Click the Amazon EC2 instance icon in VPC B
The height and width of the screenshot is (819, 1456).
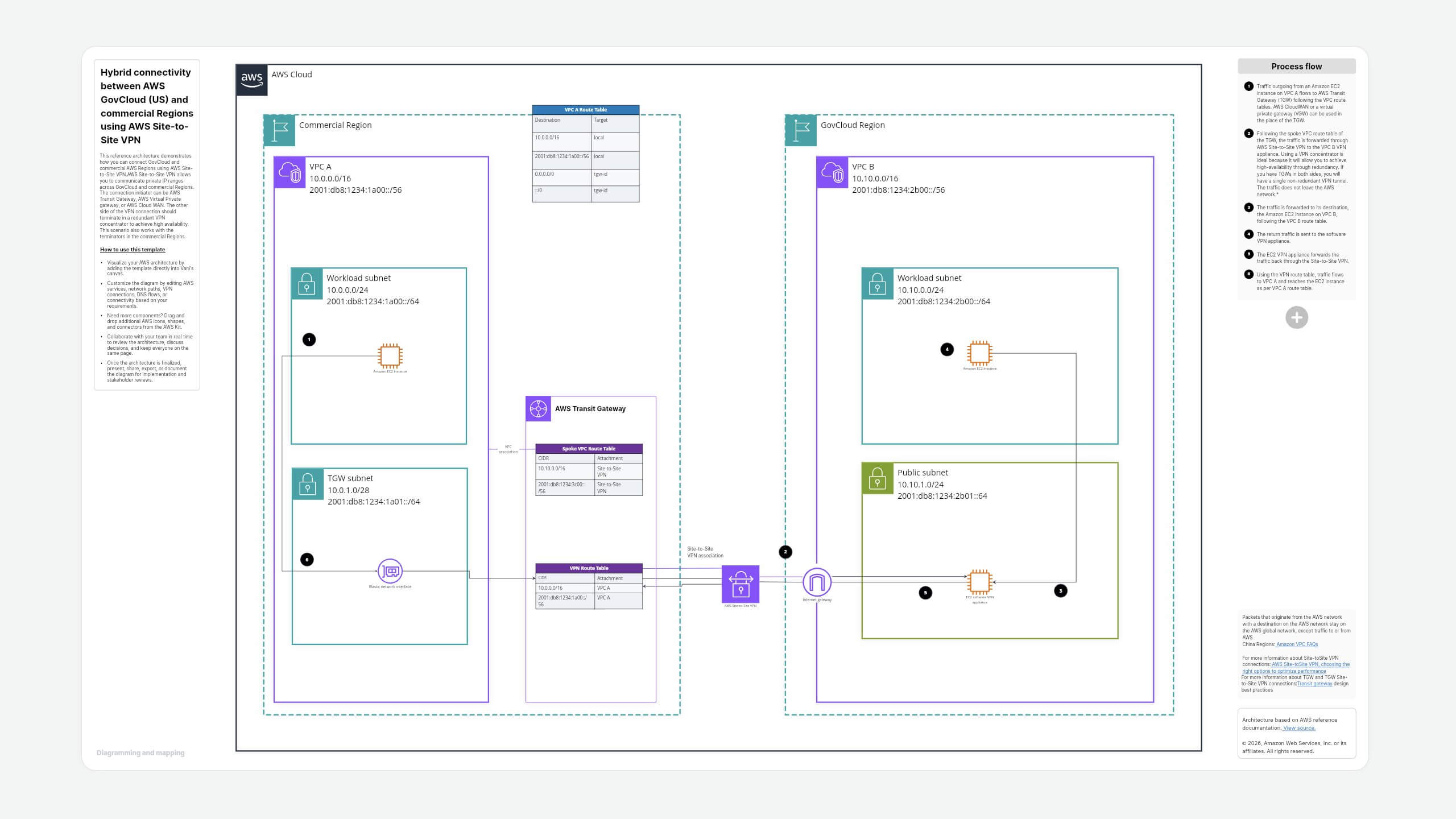click(979, 353)
